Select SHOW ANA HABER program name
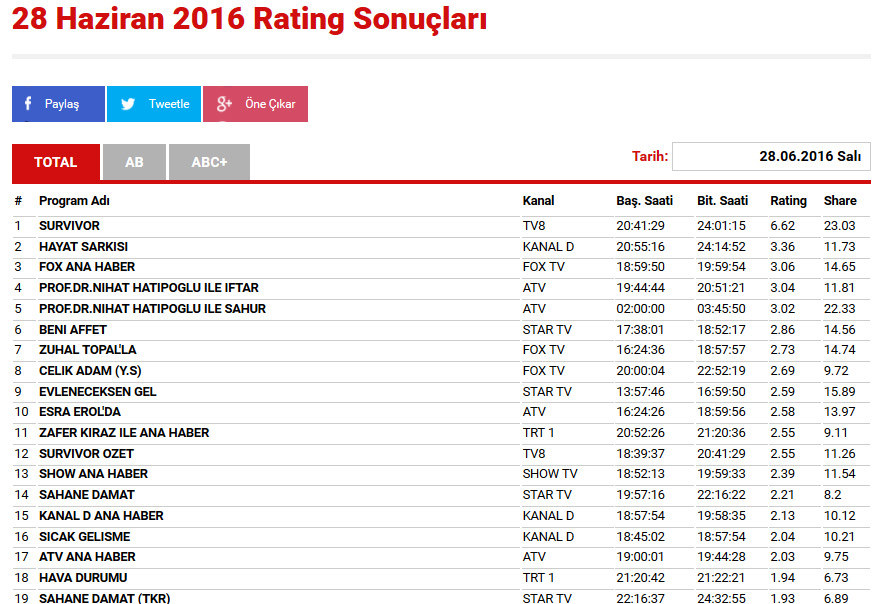873x604 pixels. 94,474
